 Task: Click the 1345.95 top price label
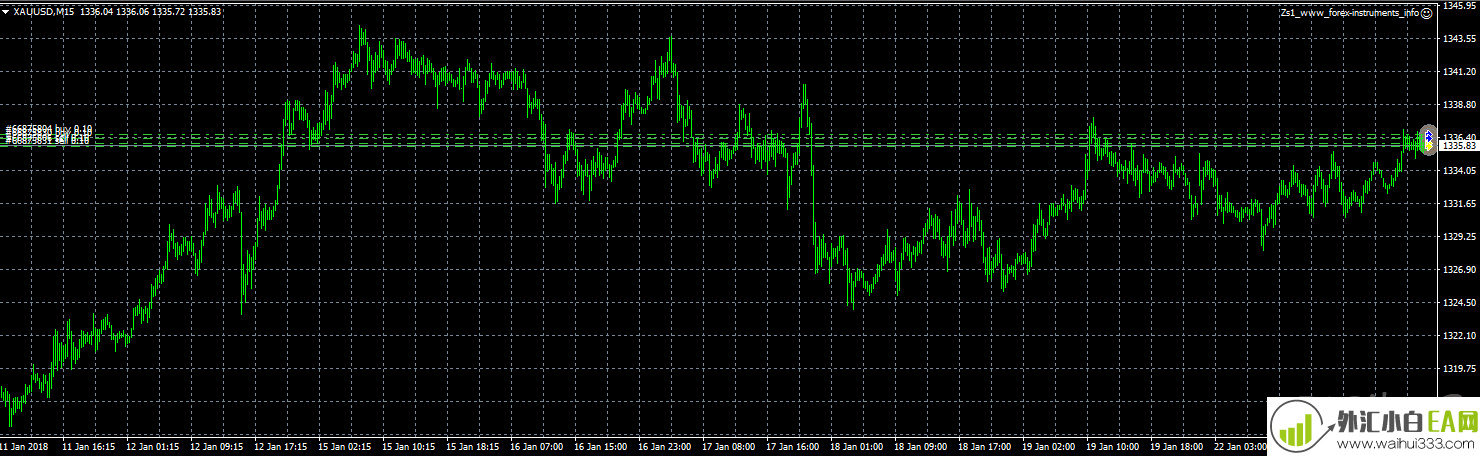[1460, 6]
